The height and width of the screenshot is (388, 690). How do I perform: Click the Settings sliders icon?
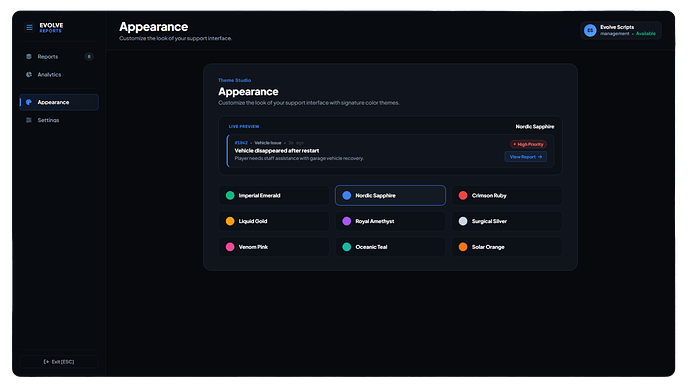[x=29, y=120]
